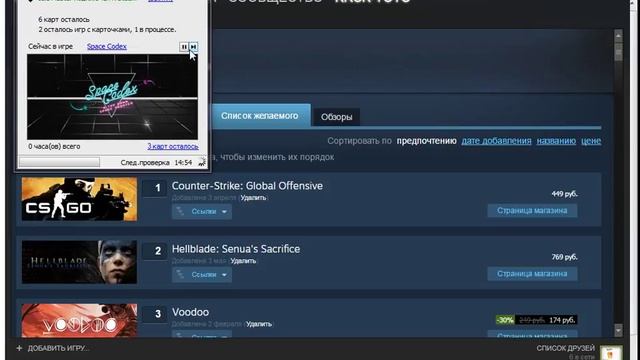Screen dimensions: 640x360
Task: Open the Hellblade: Senua's Sacrifice title
Action: (x=236, y=249)
